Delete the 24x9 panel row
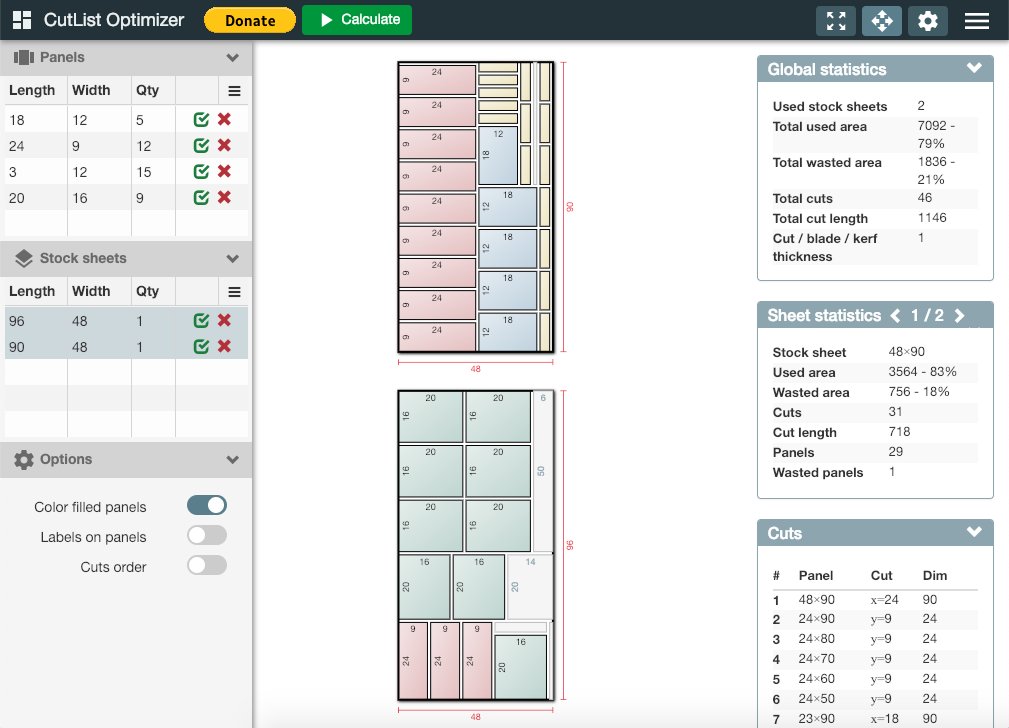Viewport: 1009px width, 728px height. [x=224, y=145]
